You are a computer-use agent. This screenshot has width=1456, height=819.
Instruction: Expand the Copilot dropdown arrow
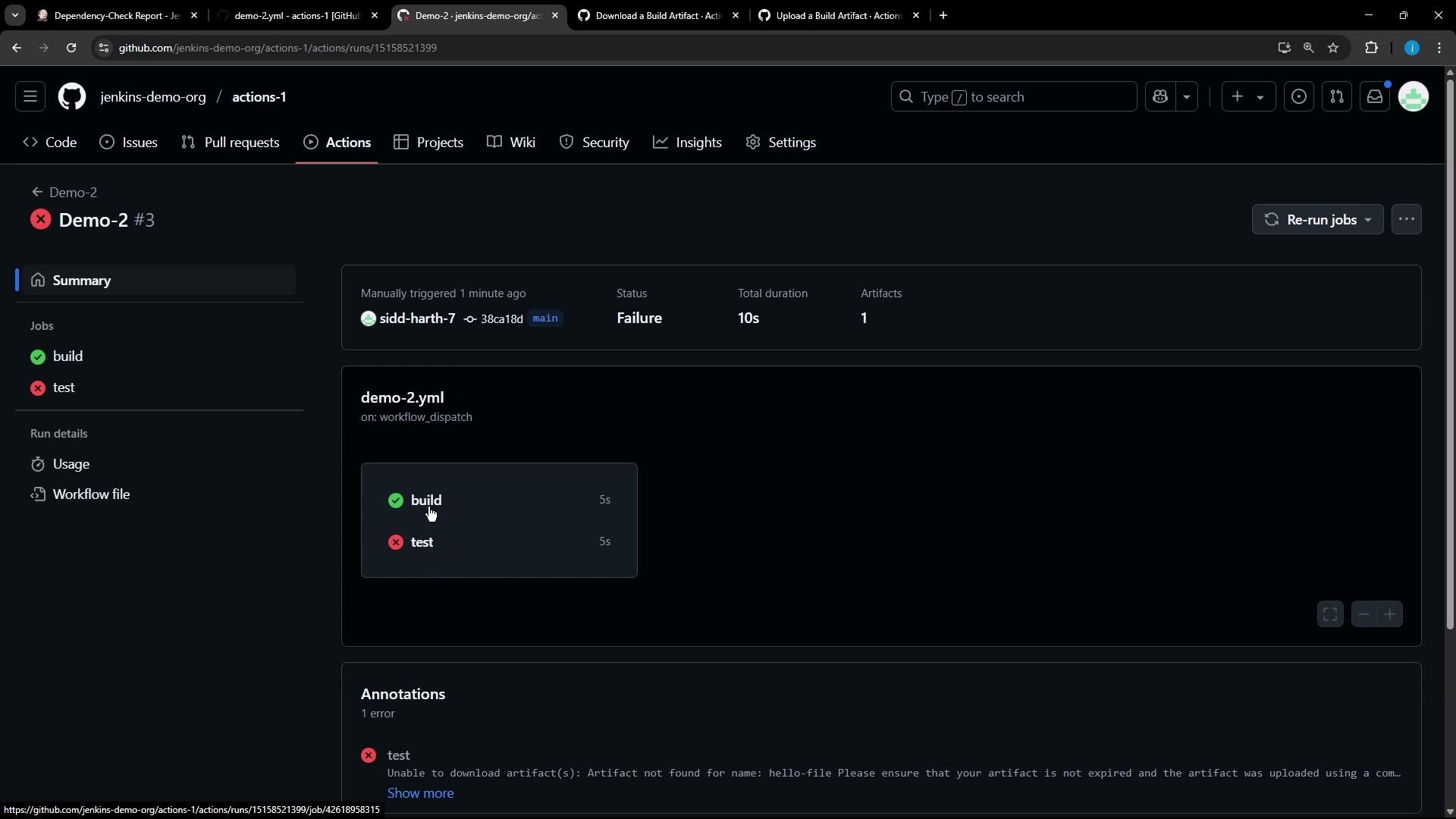pyautogui.click(x=1187, y=97)
